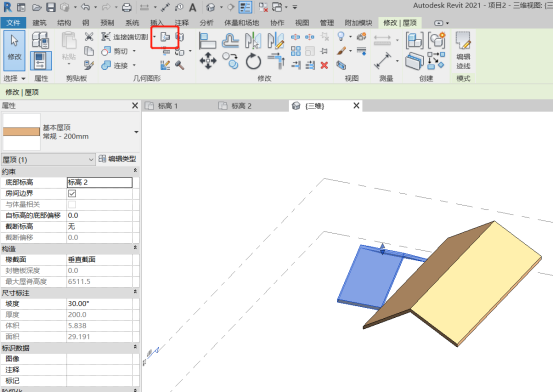Close the 属性 properties palette
553x392 pixels.
[135, 105]
